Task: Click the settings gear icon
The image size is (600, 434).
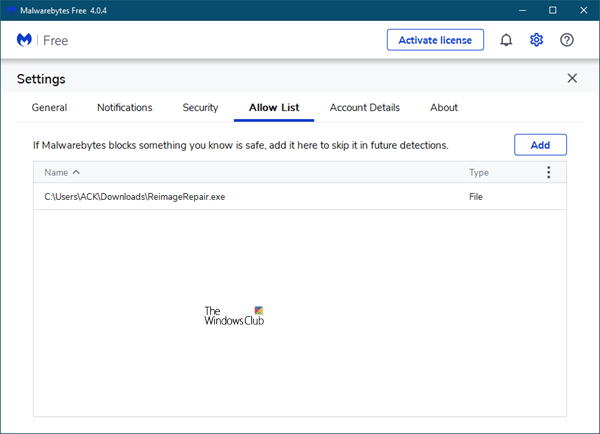Action: (536, 40)
